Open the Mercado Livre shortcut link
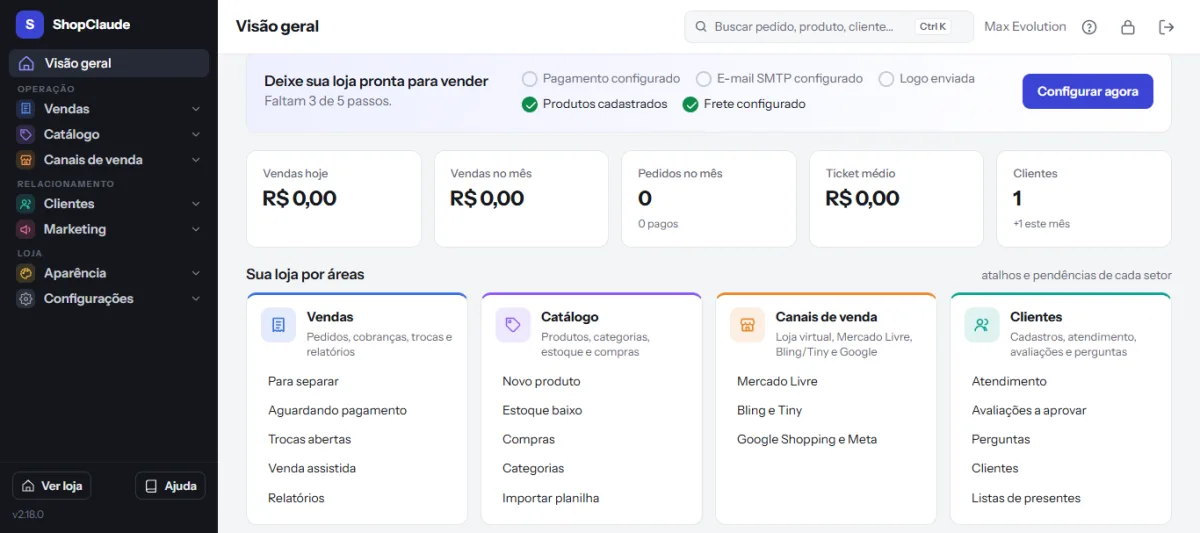The width and height of the screenshot is (1200, 533). coord(777,381)
